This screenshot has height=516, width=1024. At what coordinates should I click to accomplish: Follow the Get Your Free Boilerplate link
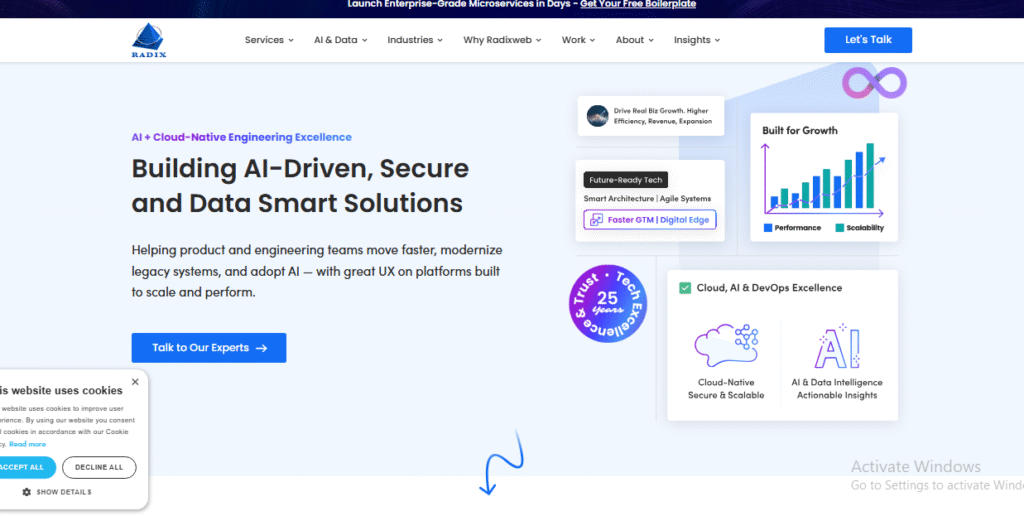638,4
